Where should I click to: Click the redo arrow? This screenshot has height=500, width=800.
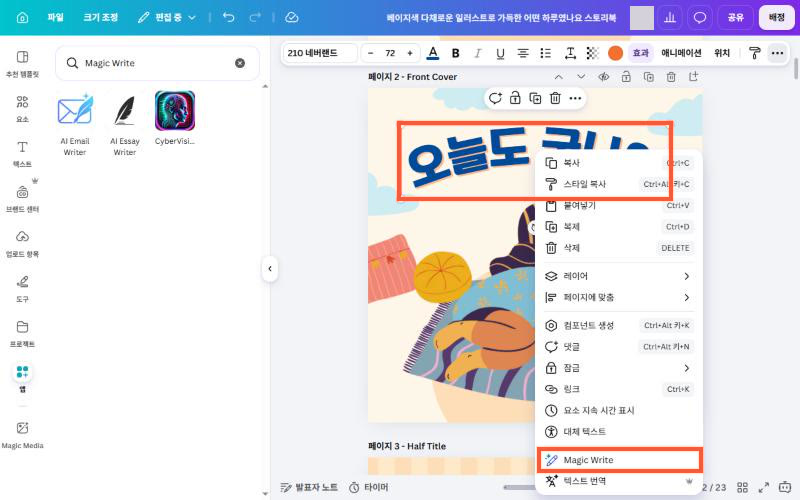(x=255, y=18)
